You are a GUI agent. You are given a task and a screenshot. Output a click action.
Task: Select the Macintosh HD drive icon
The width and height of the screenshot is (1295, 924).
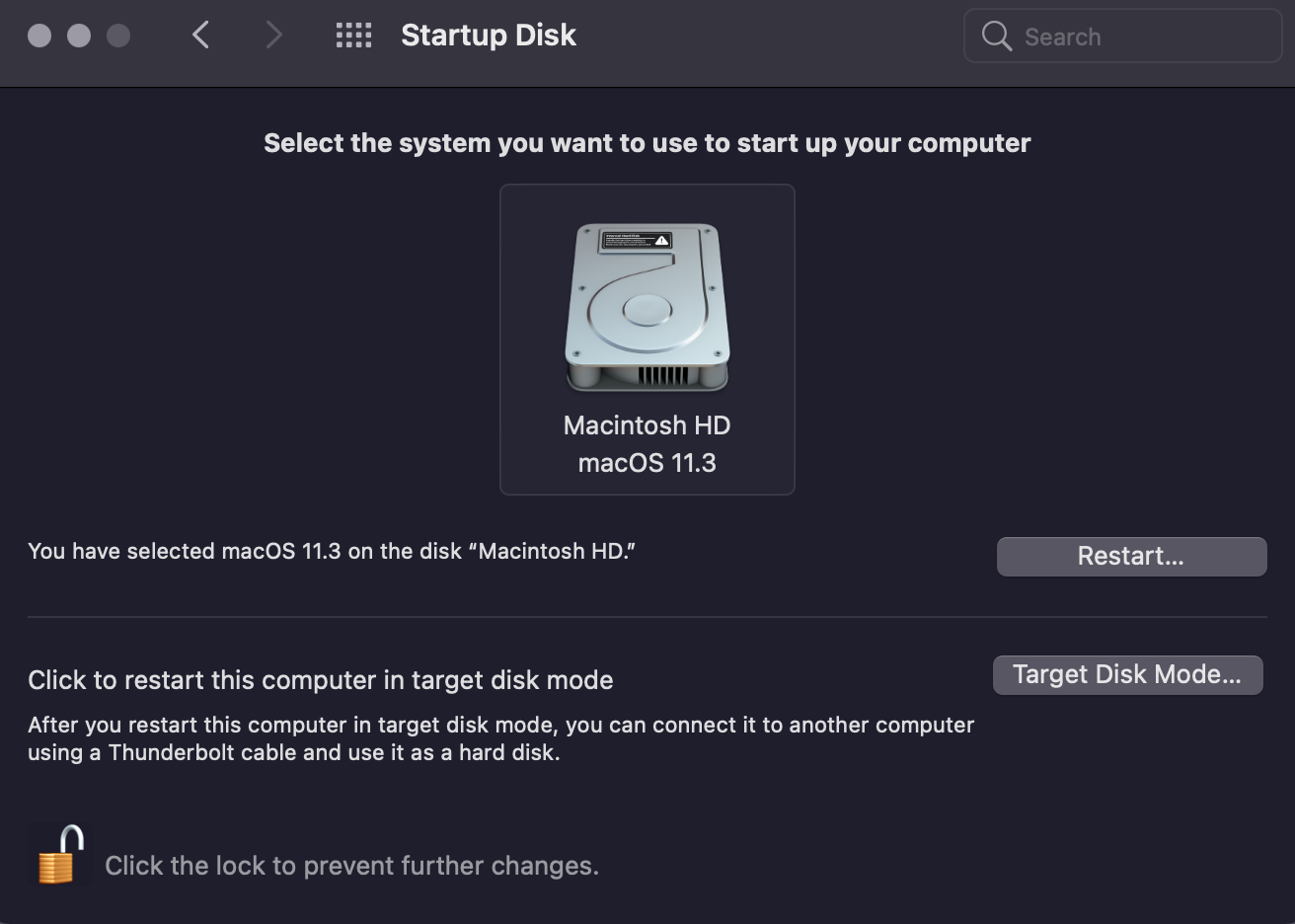click(x=647, y=308)
